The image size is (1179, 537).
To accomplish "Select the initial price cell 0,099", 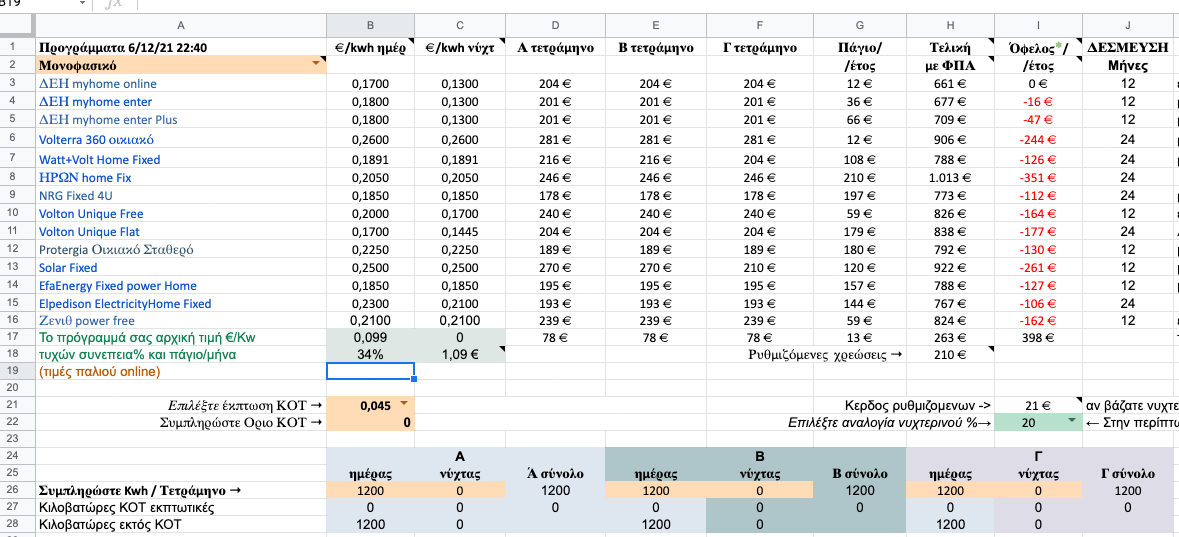I will tap(371, 338).
